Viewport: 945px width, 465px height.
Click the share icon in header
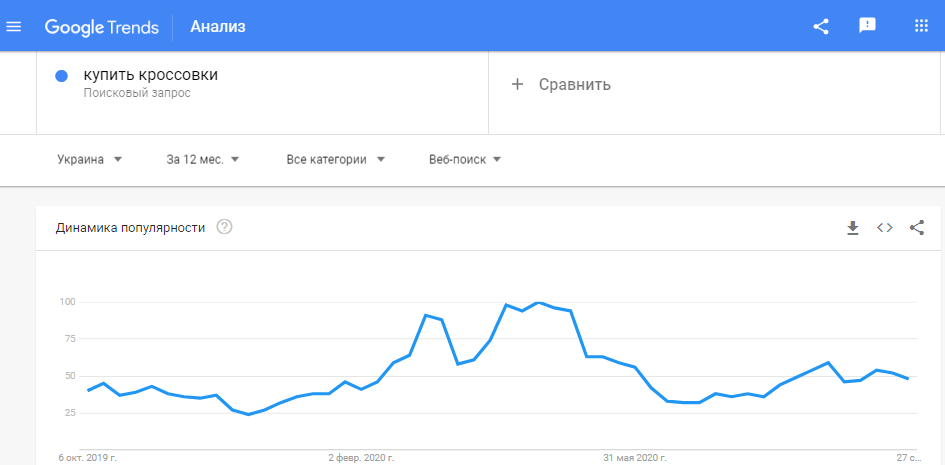(821, 27)
